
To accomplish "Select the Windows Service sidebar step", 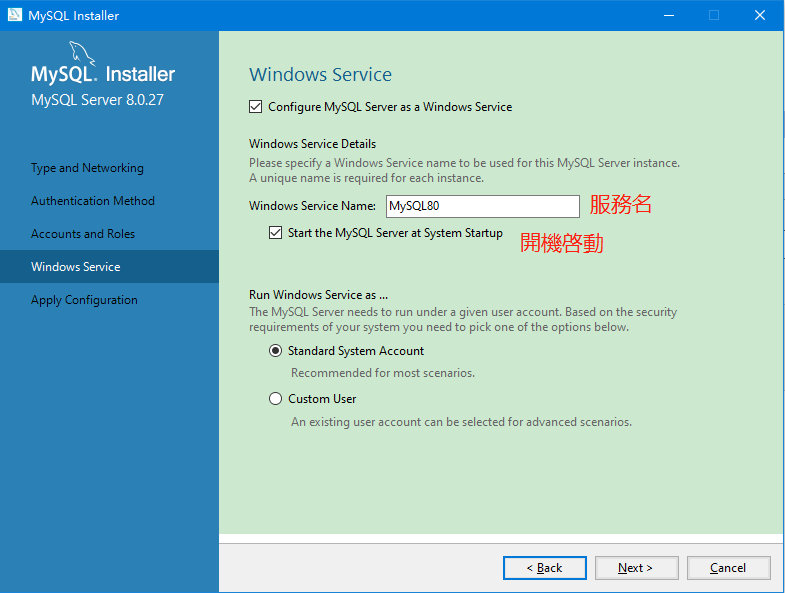I will point(109,266).
